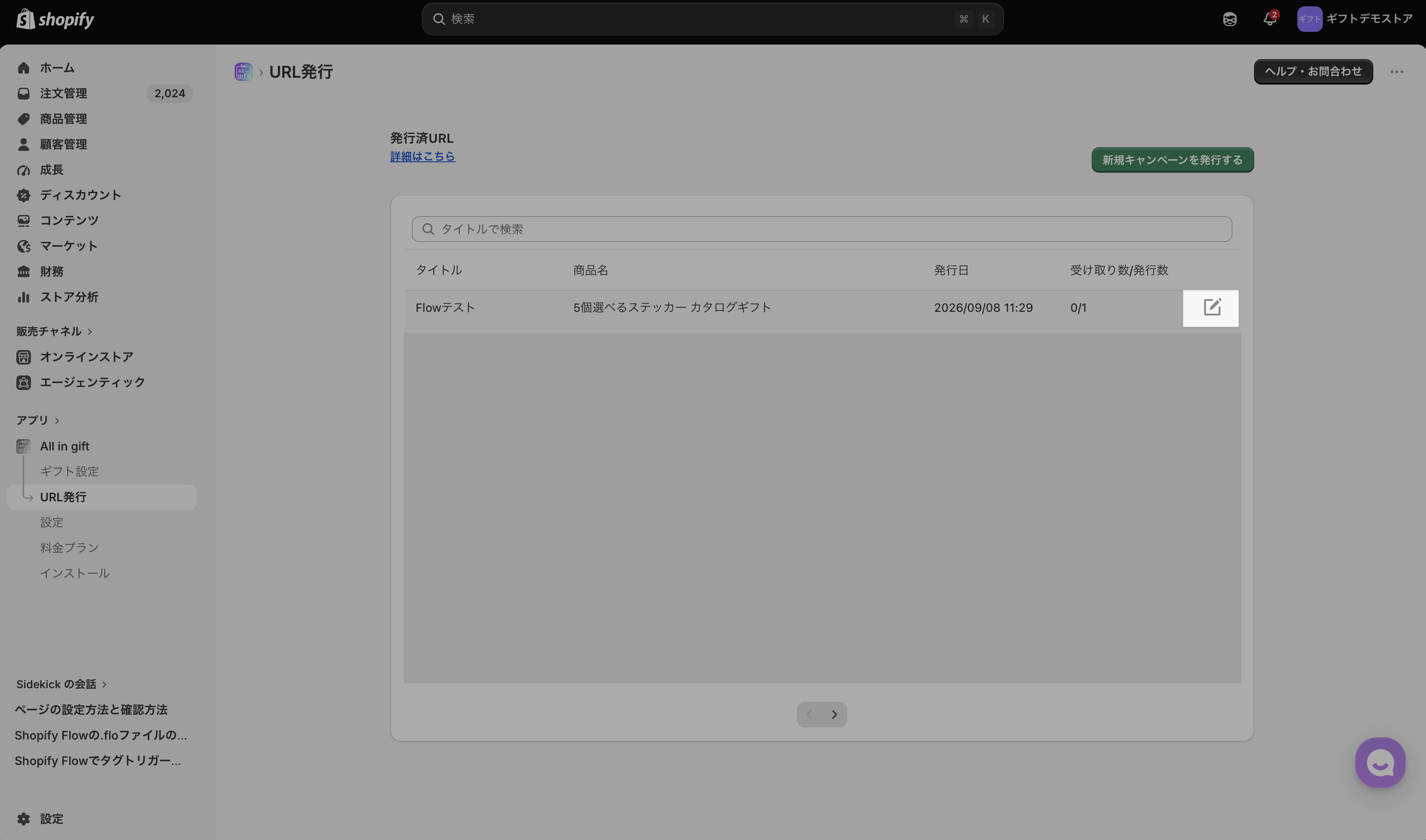1426x840 pixels.
Task: Focus the タイトルで検索 field
Action: [821, 229]
